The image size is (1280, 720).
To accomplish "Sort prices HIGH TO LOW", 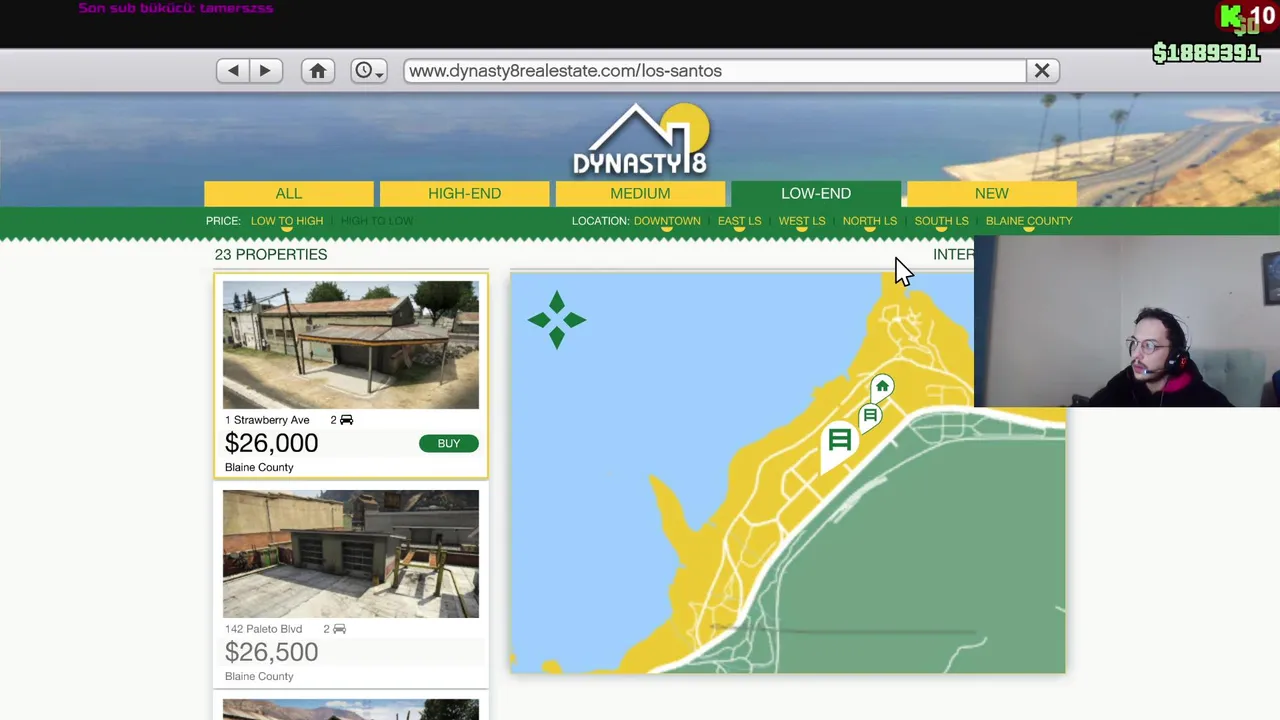I will (377, 221).
